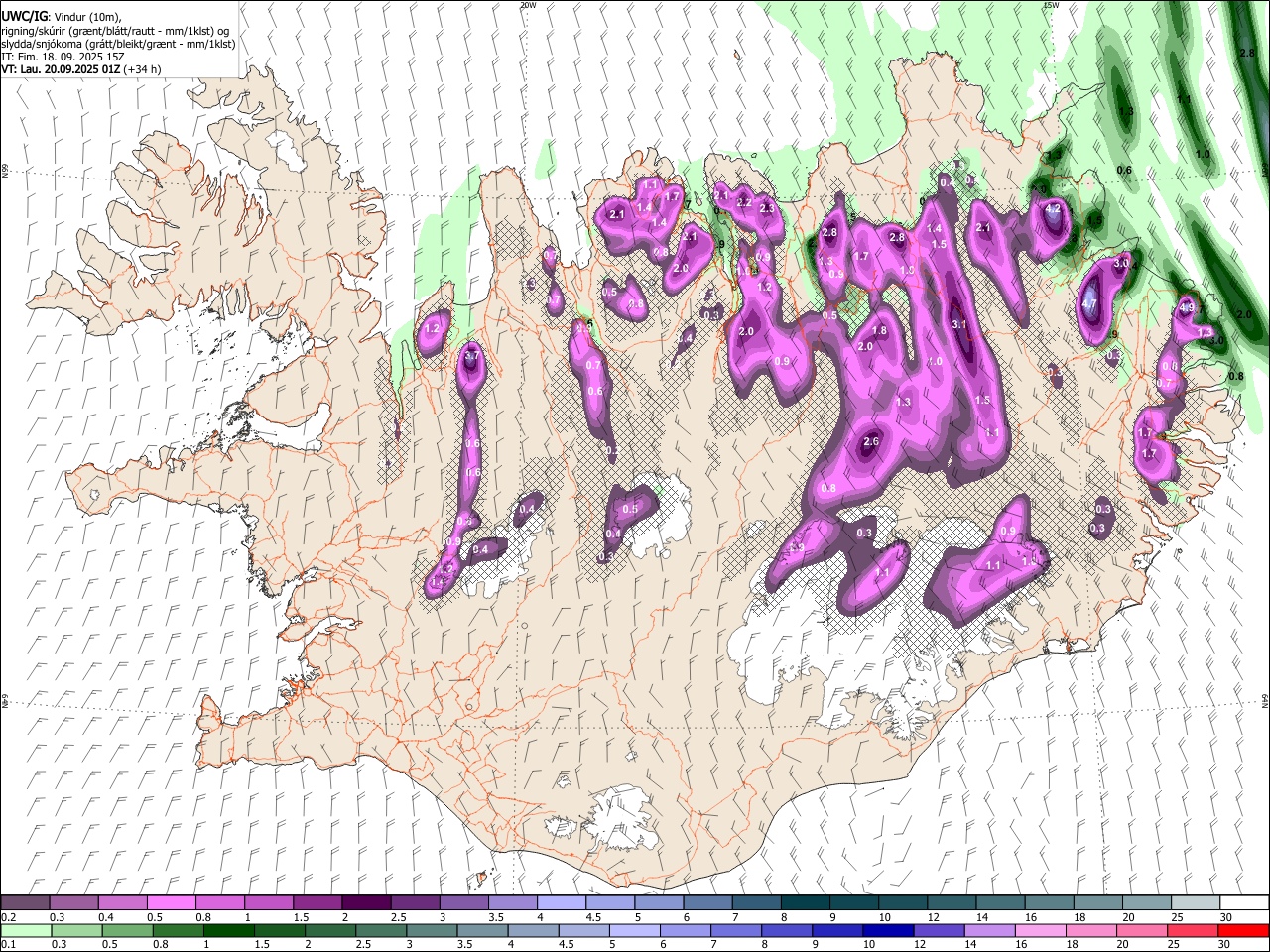The width and height of the screenshot is (1270, 952).
Task: Pick the bright red rain legend swatch after 30
Action: [x=1244, y=930]
